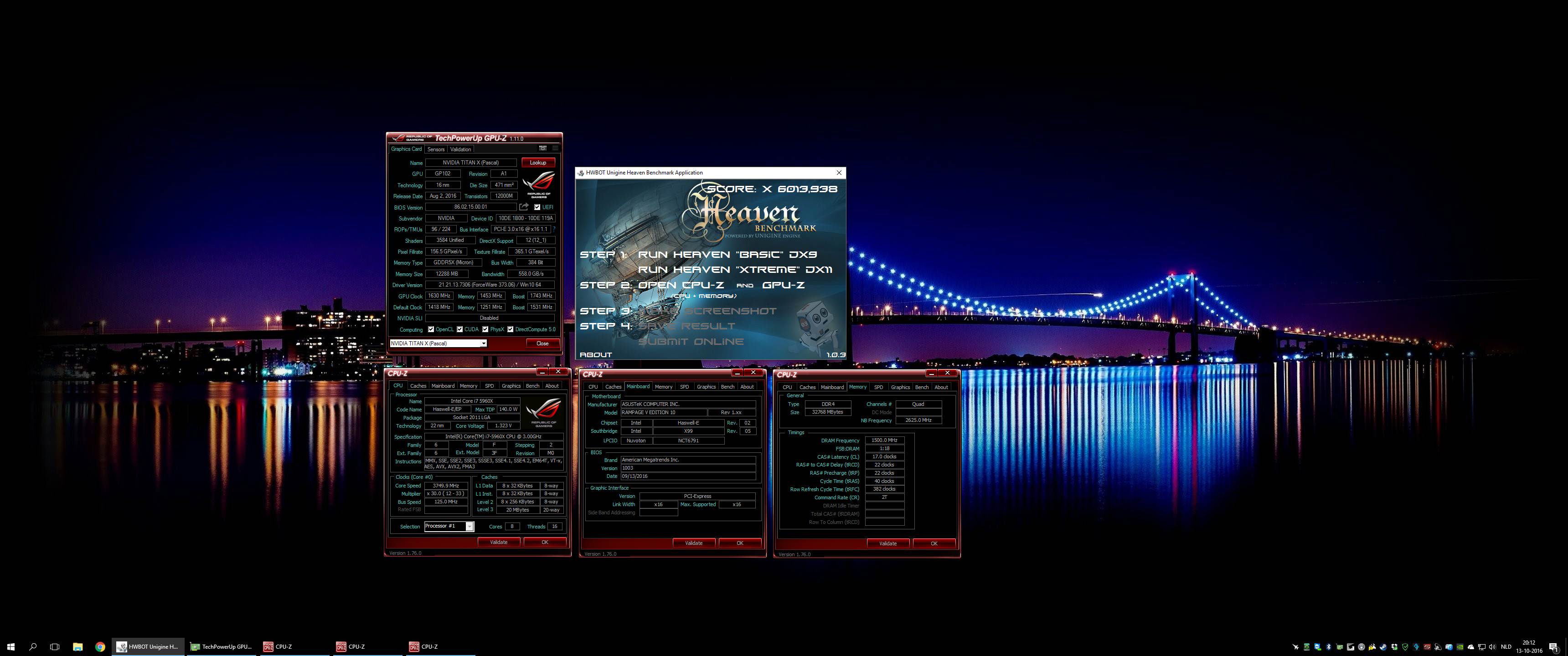Click Validate in the CPU-Z Memory window

tap(887, 543)
